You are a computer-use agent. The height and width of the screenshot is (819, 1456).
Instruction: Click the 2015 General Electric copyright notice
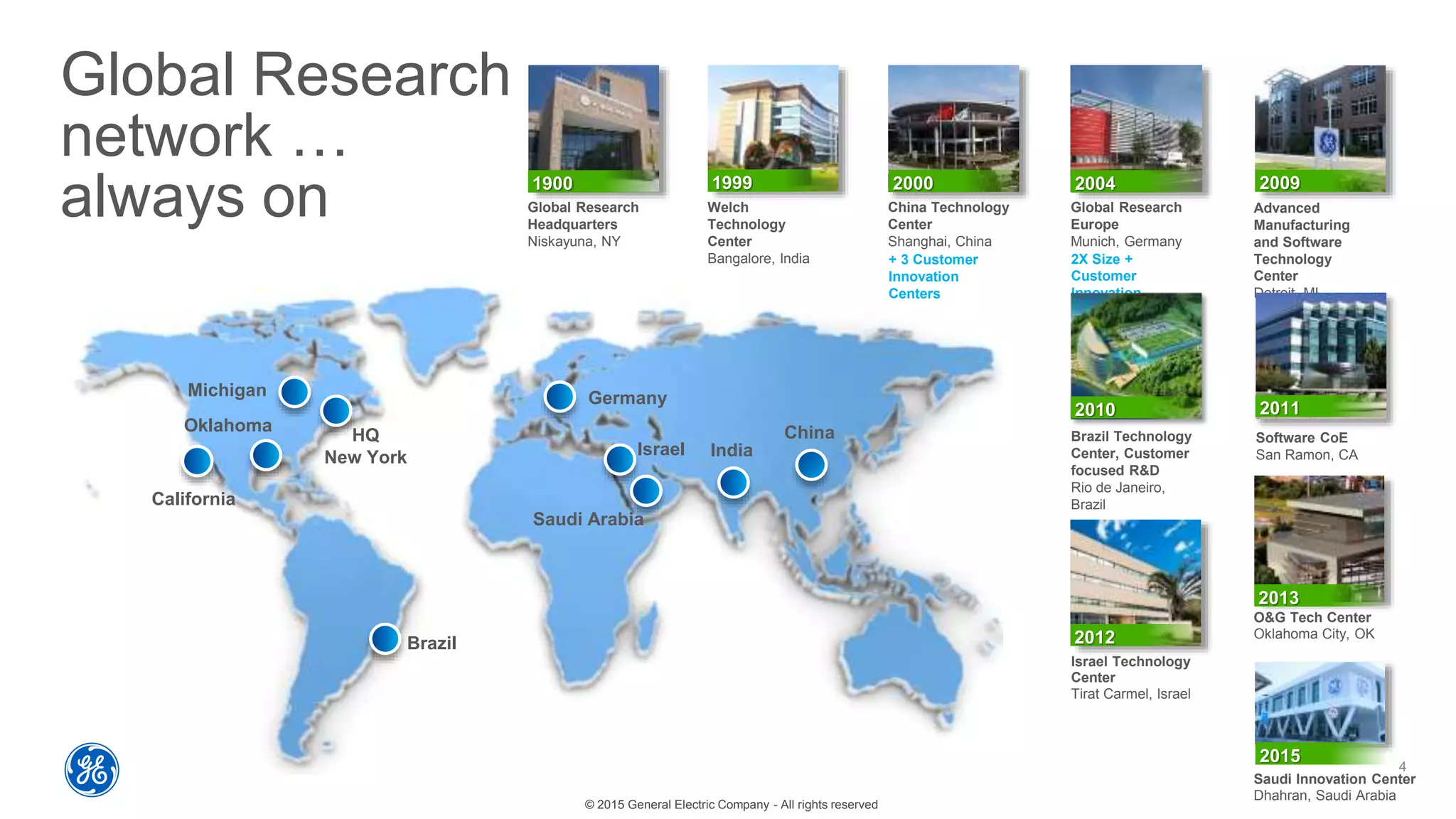point(731,805)
